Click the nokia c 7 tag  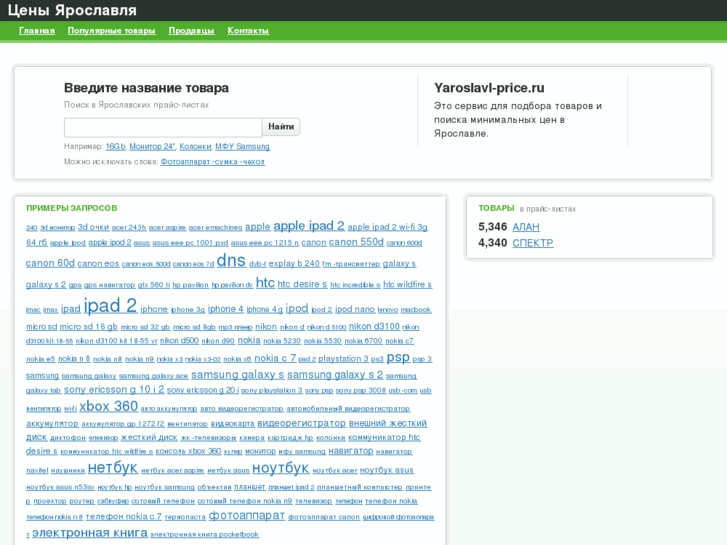pos(275,358)
